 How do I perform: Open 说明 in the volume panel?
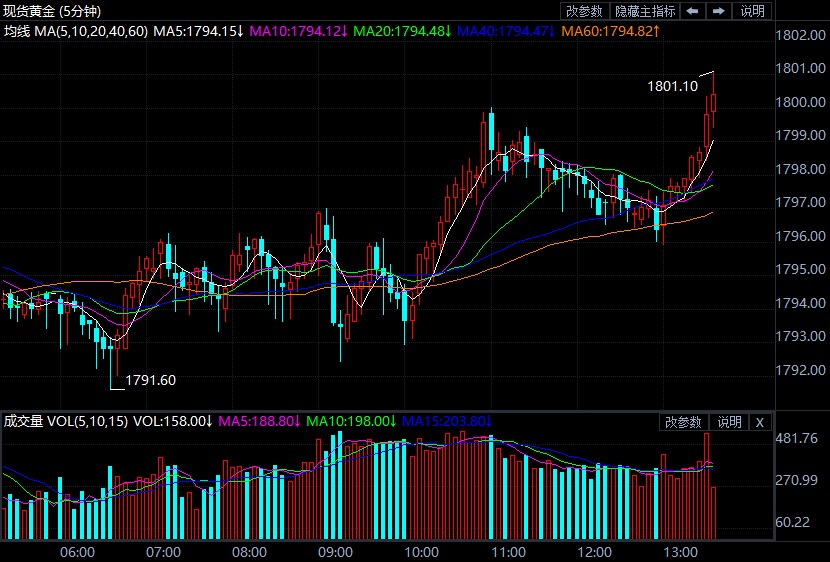[x=730, y=422]
